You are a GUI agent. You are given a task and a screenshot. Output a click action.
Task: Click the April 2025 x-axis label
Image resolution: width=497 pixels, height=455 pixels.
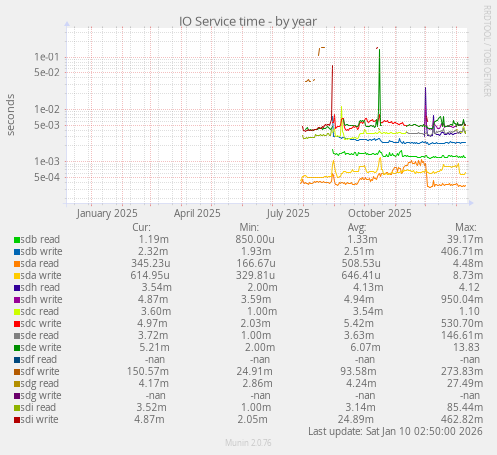(x=197, y=213)
